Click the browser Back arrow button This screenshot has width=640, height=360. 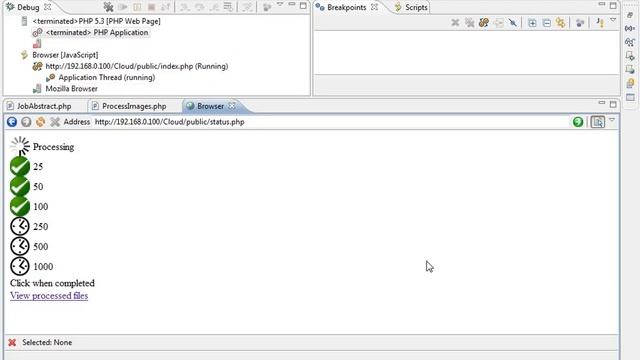[12, 122]
